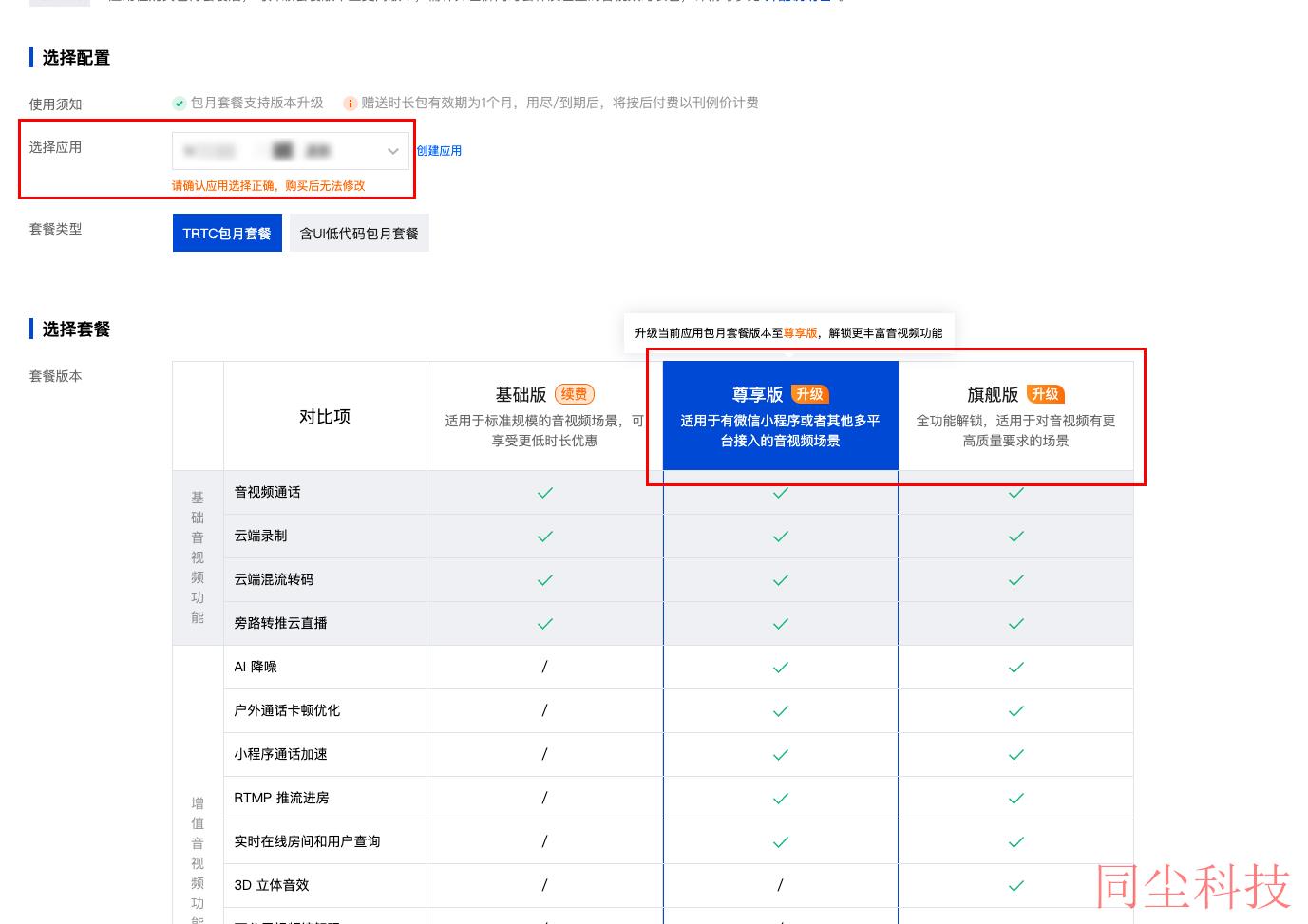Click the 旁路转推云直播 row label

280,623
